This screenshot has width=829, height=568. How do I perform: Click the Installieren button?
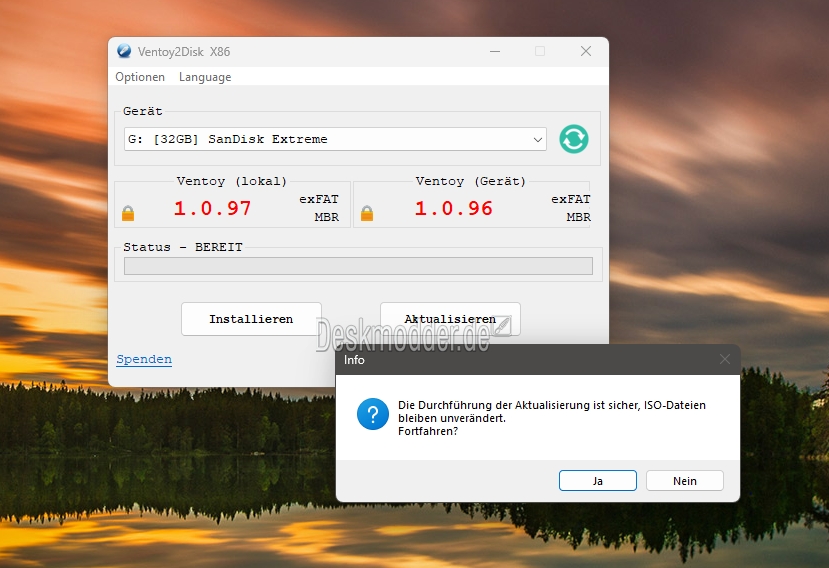(x=251, y=319)
